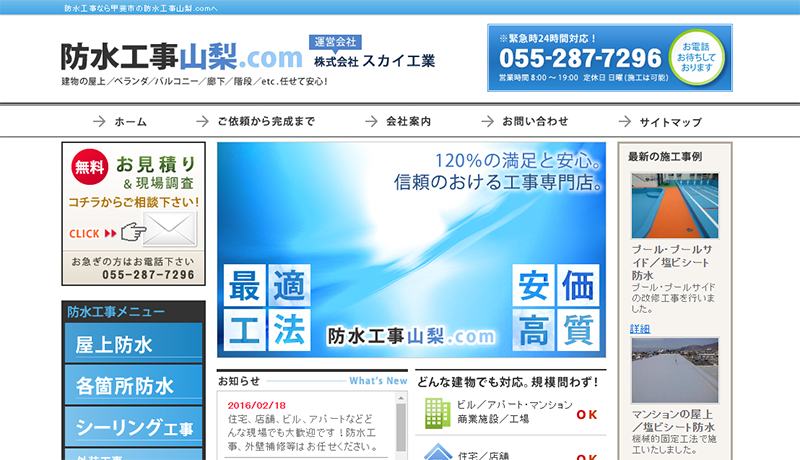Click the 最適工法 tile block
The height and width of the screenshot is (460, 800).
[x=267, y=307]
